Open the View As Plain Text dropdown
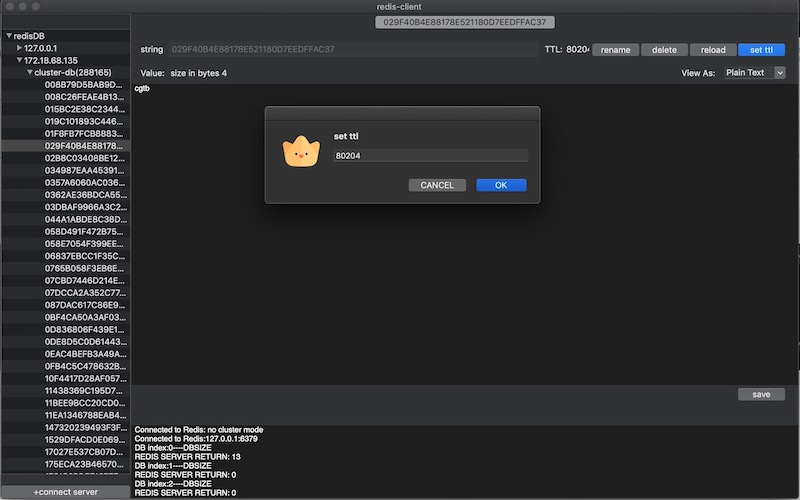800x500 pixels. pyautogui.click(x=755, y=73)
